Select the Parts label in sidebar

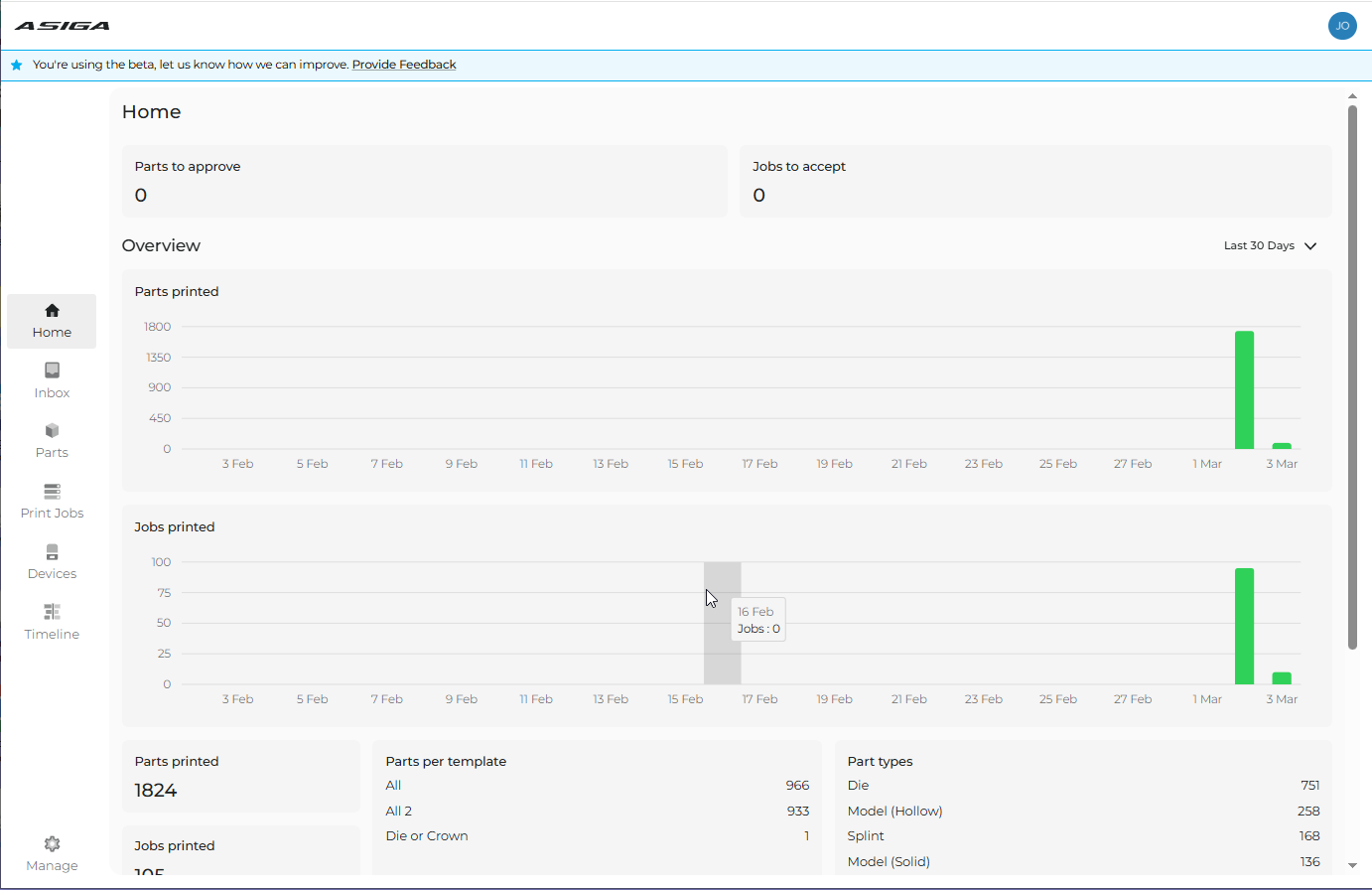(52, 453)
